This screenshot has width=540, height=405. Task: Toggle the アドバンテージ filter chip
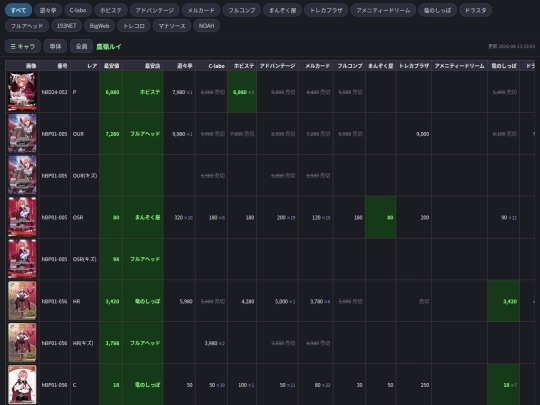tap(154, 10)
